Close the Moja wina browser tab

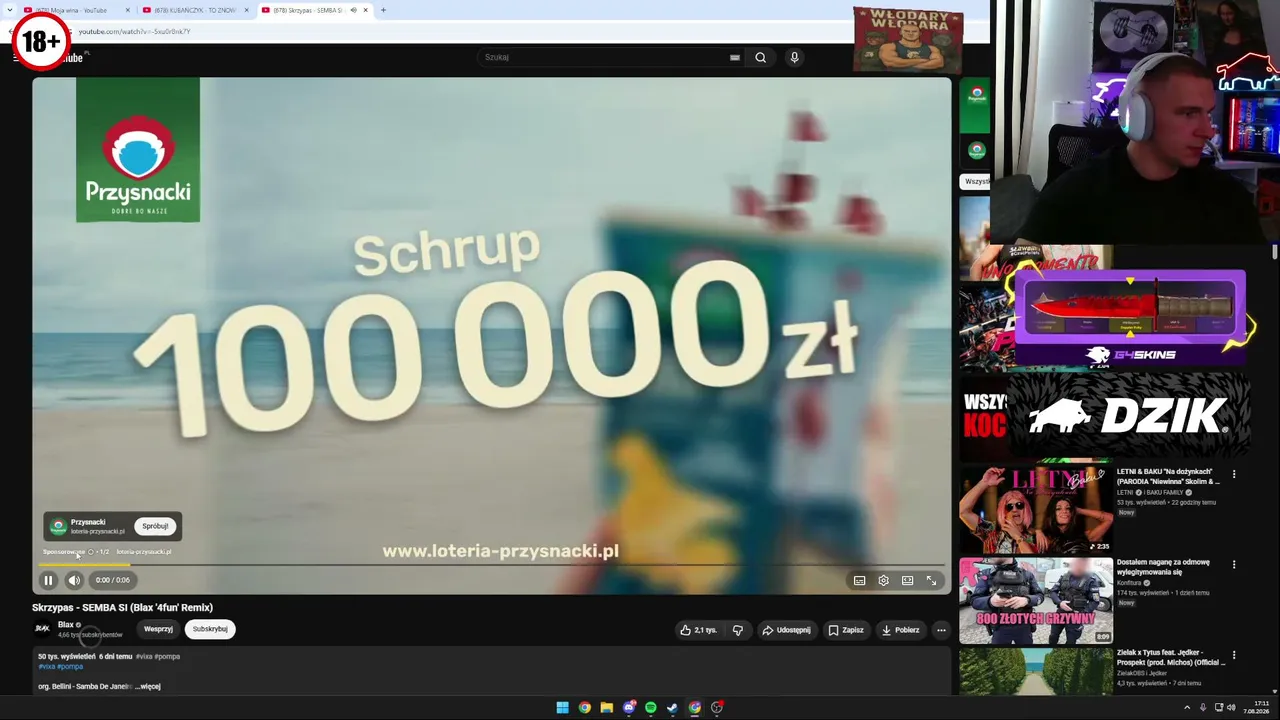click(127, 10)
